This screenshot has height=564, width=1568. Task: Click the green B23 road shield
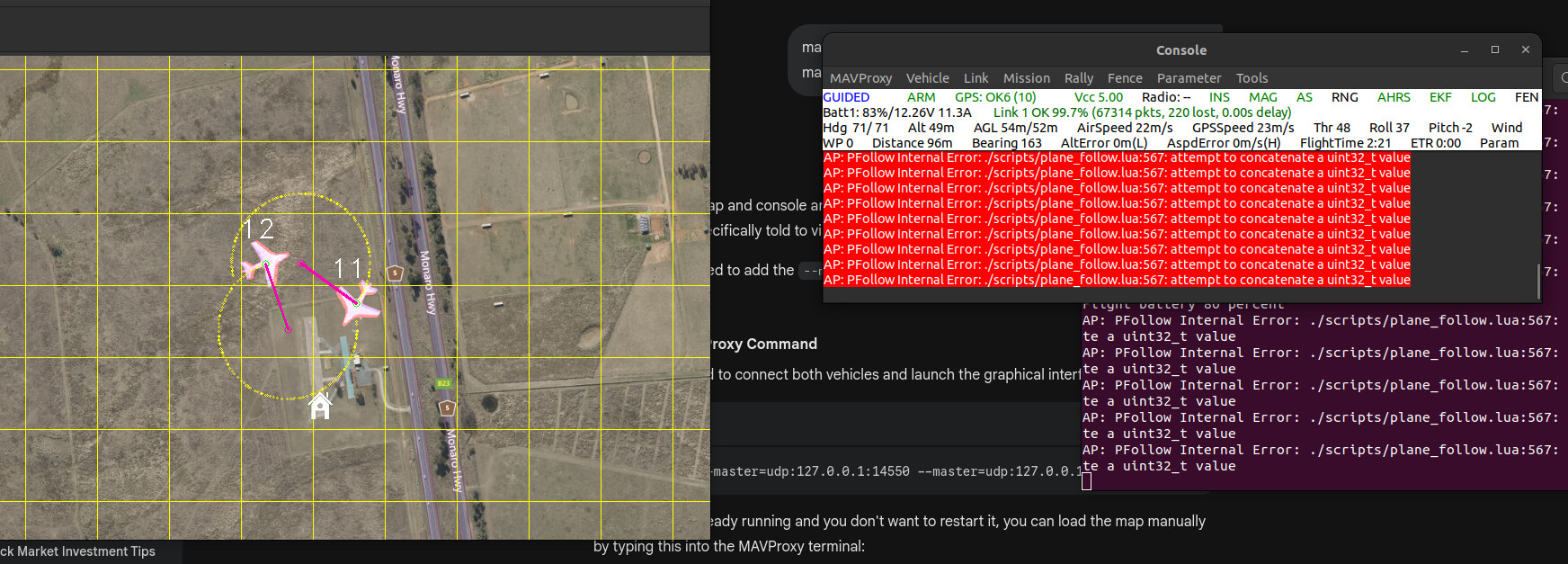pyautogui.click(x=443, y=383)
